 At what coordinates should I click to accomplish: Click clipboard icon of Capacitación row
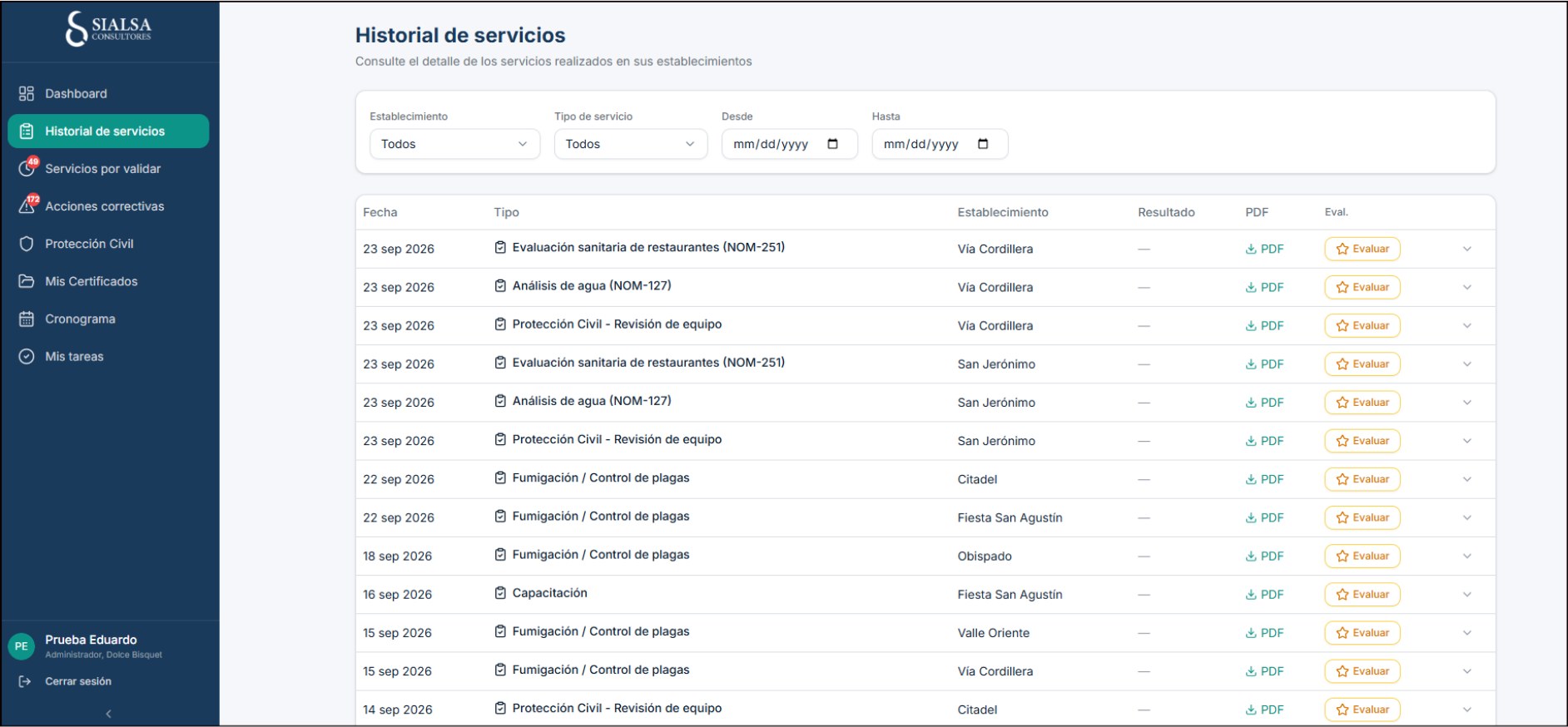[x=500, y=593]
